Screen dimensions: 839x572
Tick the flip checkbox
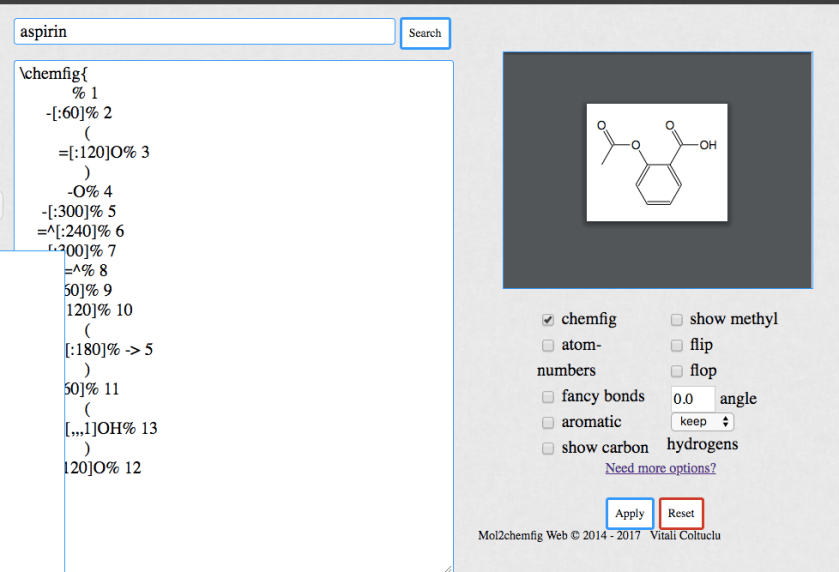[677, 346]
